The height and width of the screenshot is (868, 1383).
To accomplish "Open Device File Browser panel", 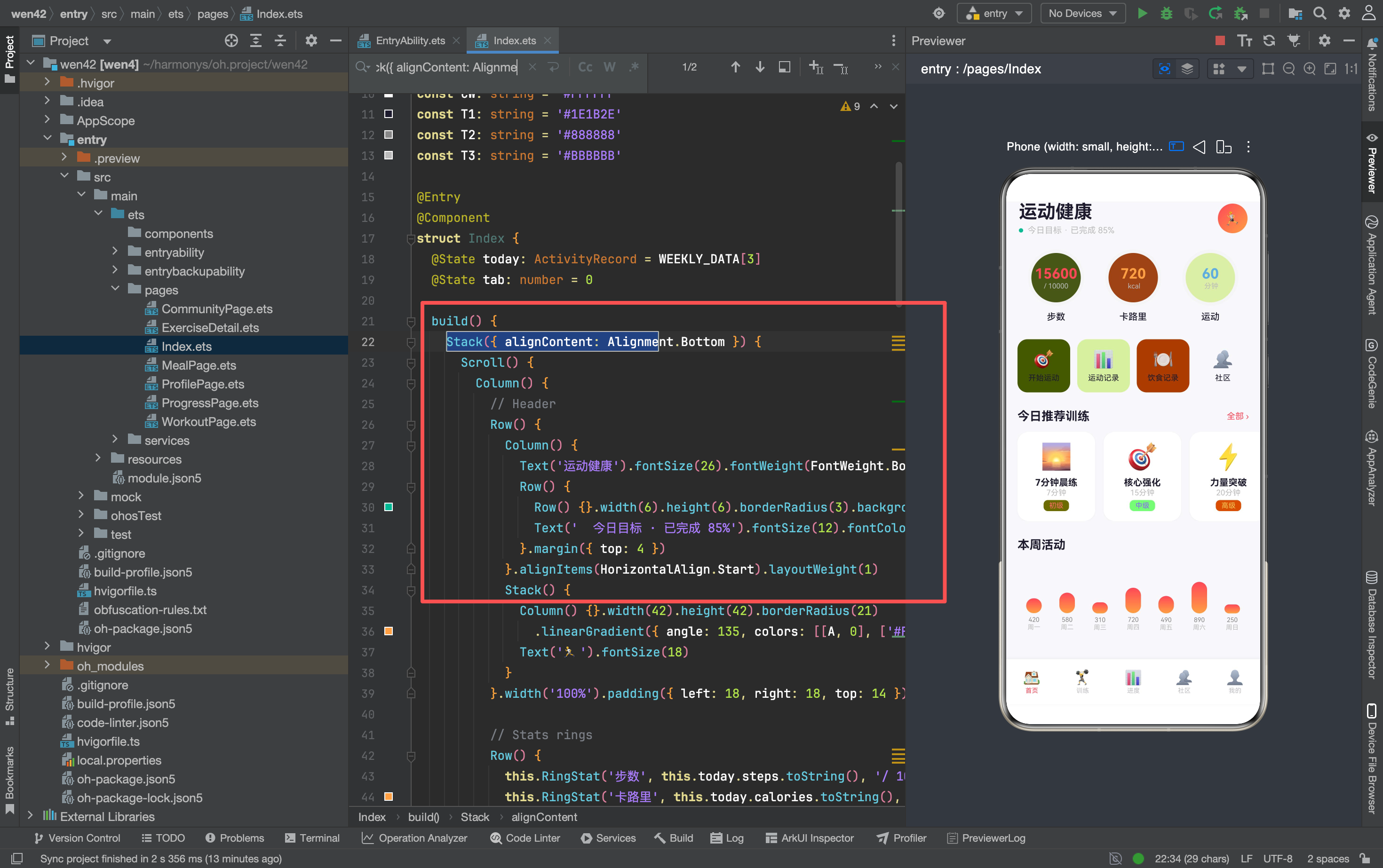I will 1372,759.
